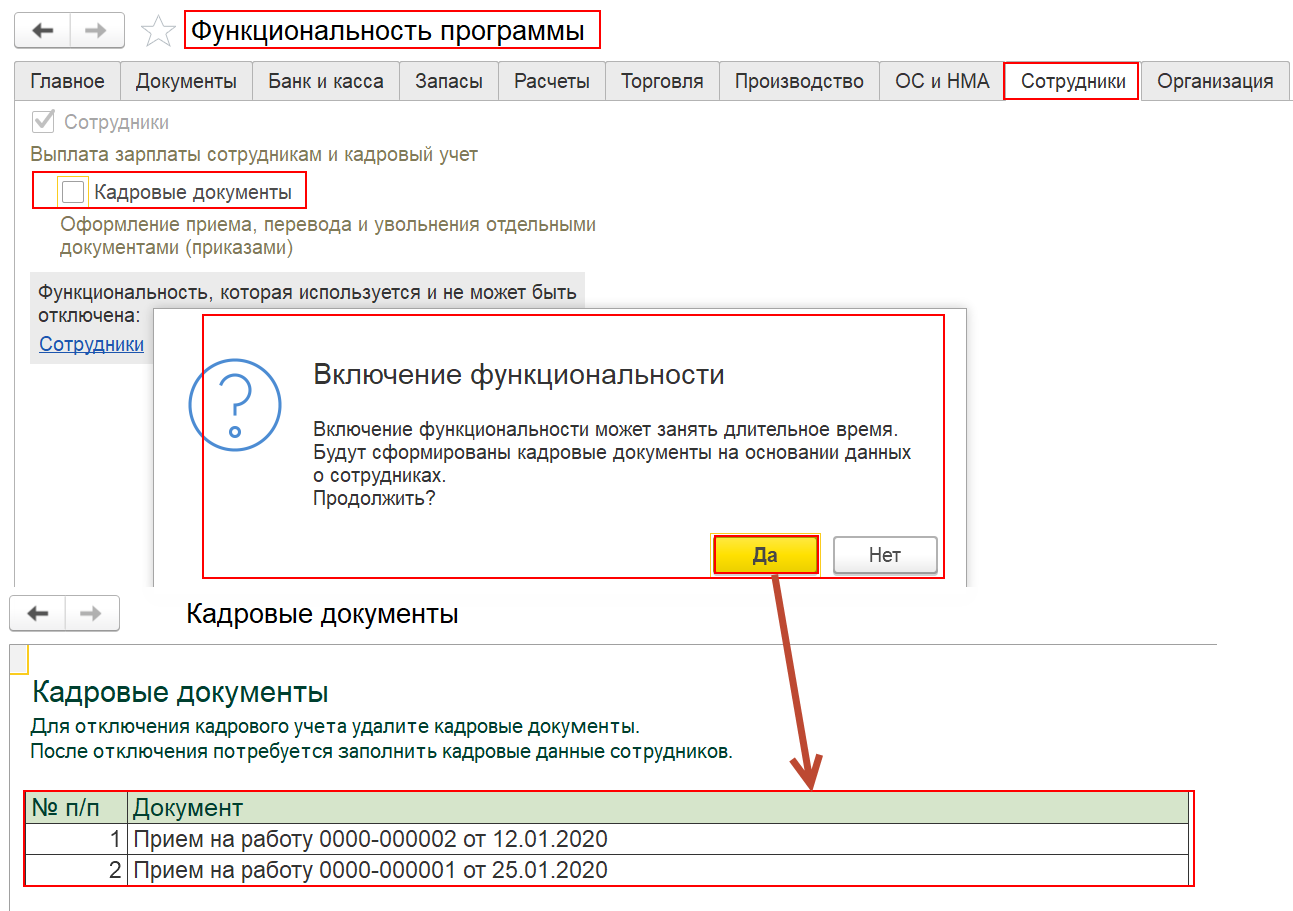Select the Организация tab

(1215, 81)
